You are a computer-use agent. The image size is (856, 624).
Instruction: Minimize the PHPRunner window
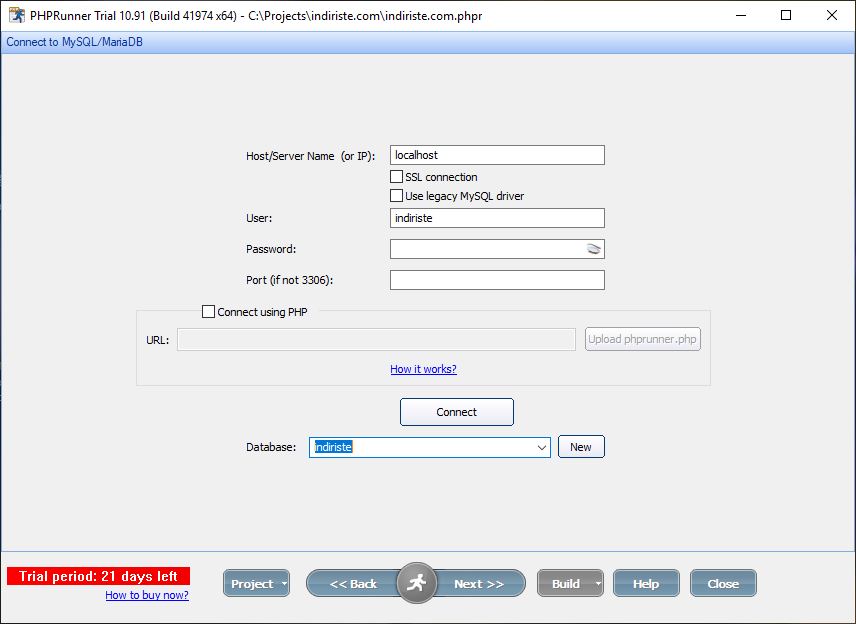741,15
